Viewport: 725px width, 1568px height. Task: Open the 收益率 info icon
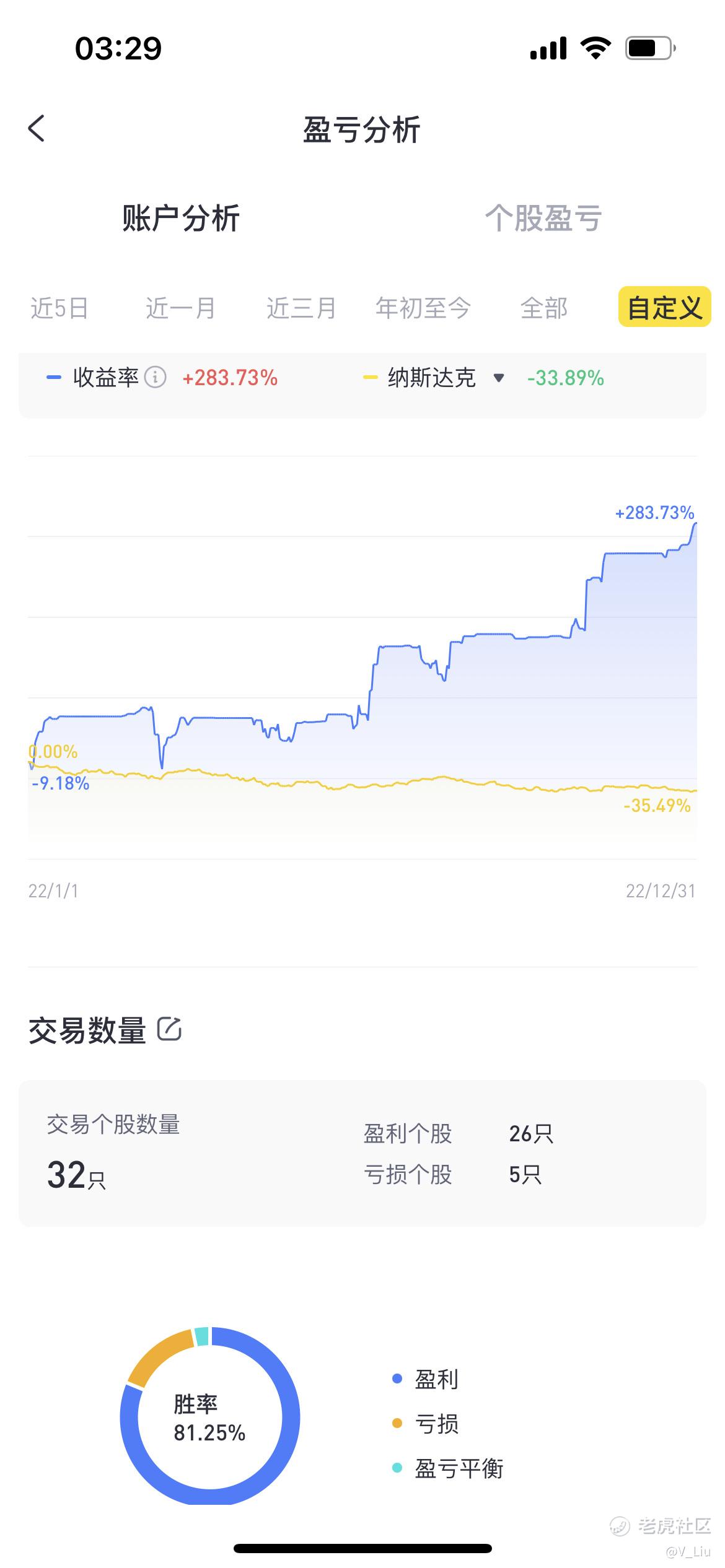pos(155,377)
